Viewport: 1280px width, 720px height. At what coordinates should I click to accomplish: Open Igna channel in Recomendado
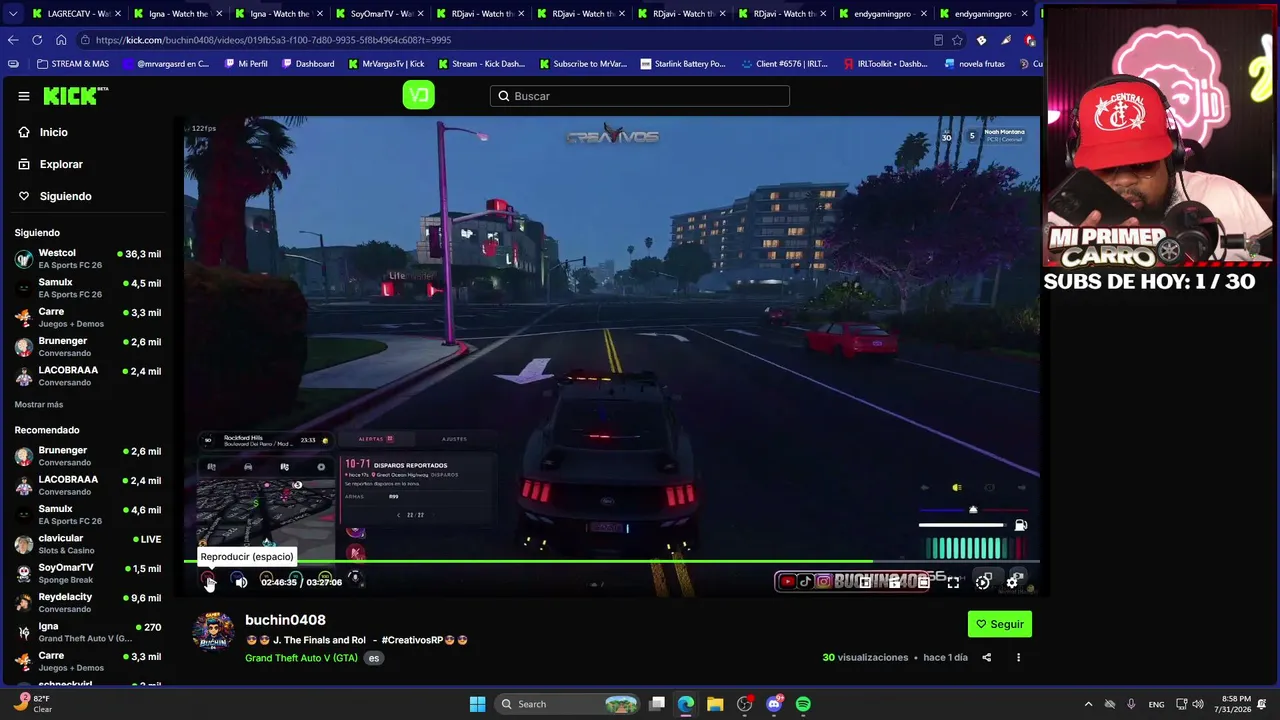pyautogui.click(x=88, y=631)
